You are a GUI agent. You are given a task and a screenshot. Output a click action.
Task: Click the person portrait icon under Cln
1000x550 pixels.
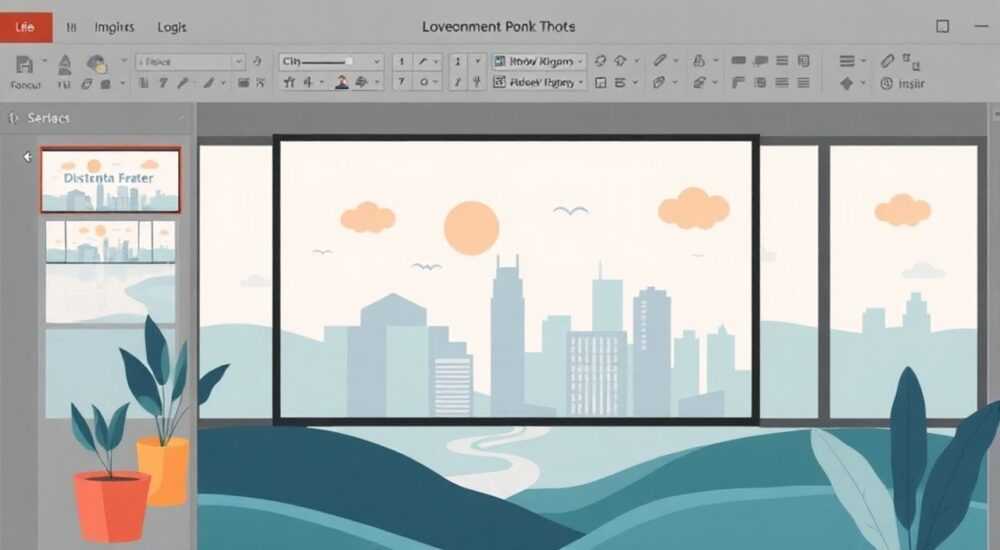[x=342, y=82]
